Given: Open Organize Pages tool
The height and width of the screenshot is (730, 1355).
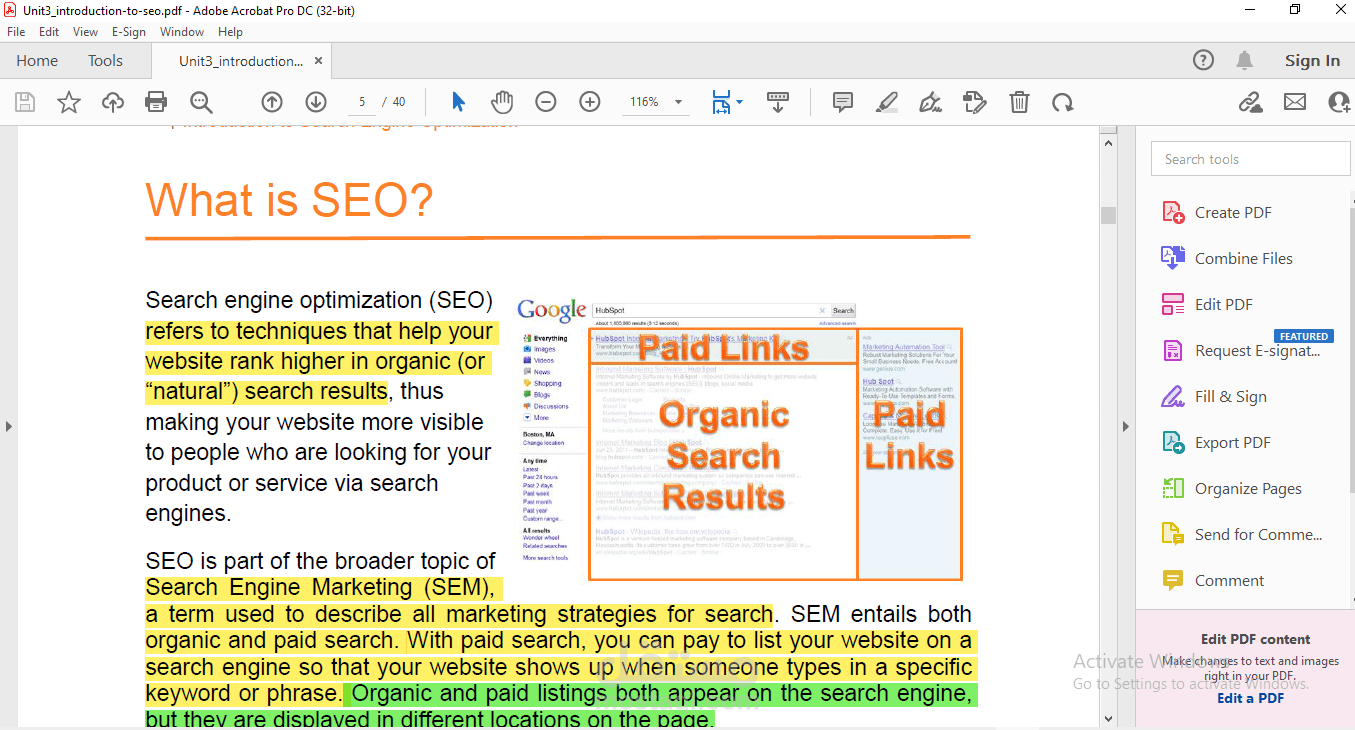Looking at the screenshot, I should click(x=1248, y=488).
